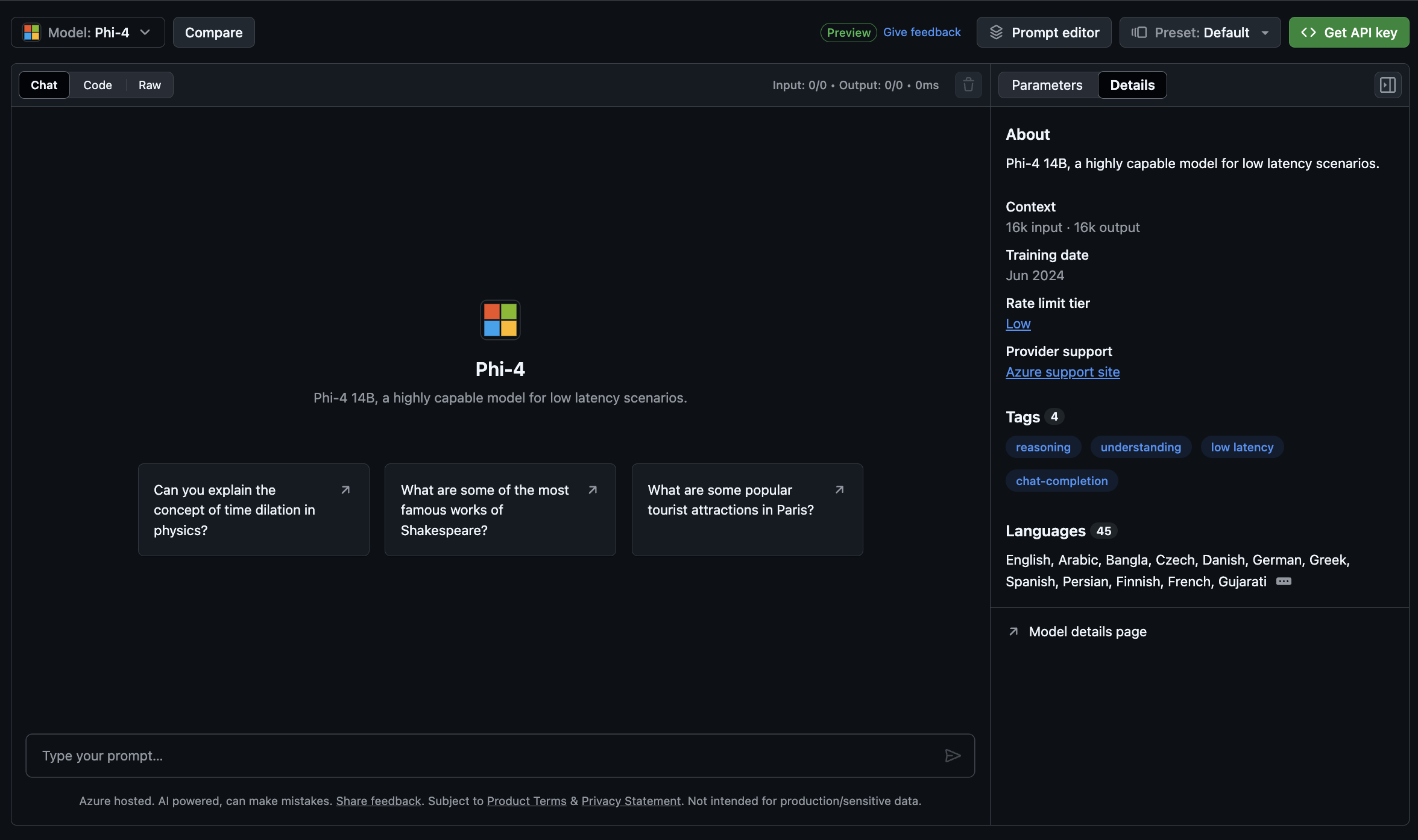Image resolution: width=1418 pixels, height=840 pixels.
Task: Switch to the Chat tab
Action: tap(44, 85)
